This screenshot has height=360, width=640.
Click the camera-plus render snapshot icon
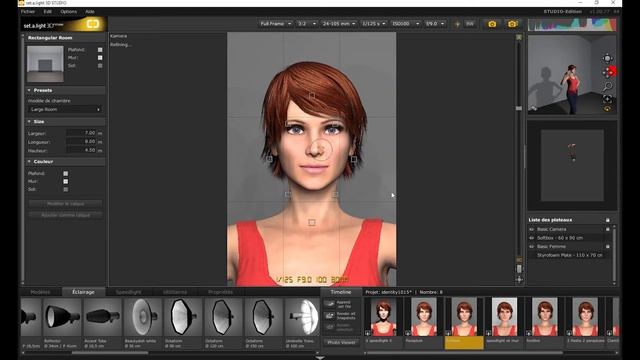coord(512,24)
